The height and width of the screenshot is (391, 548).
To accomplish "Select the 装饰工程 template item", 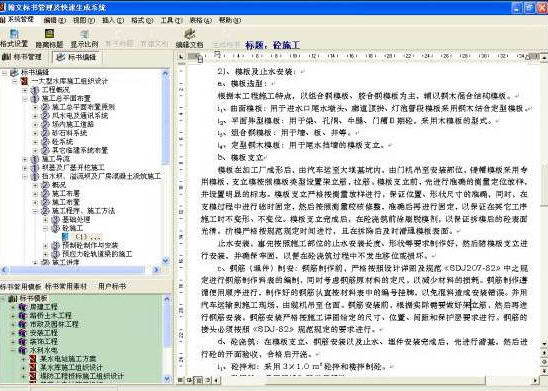I will click(x=43, y=341).
